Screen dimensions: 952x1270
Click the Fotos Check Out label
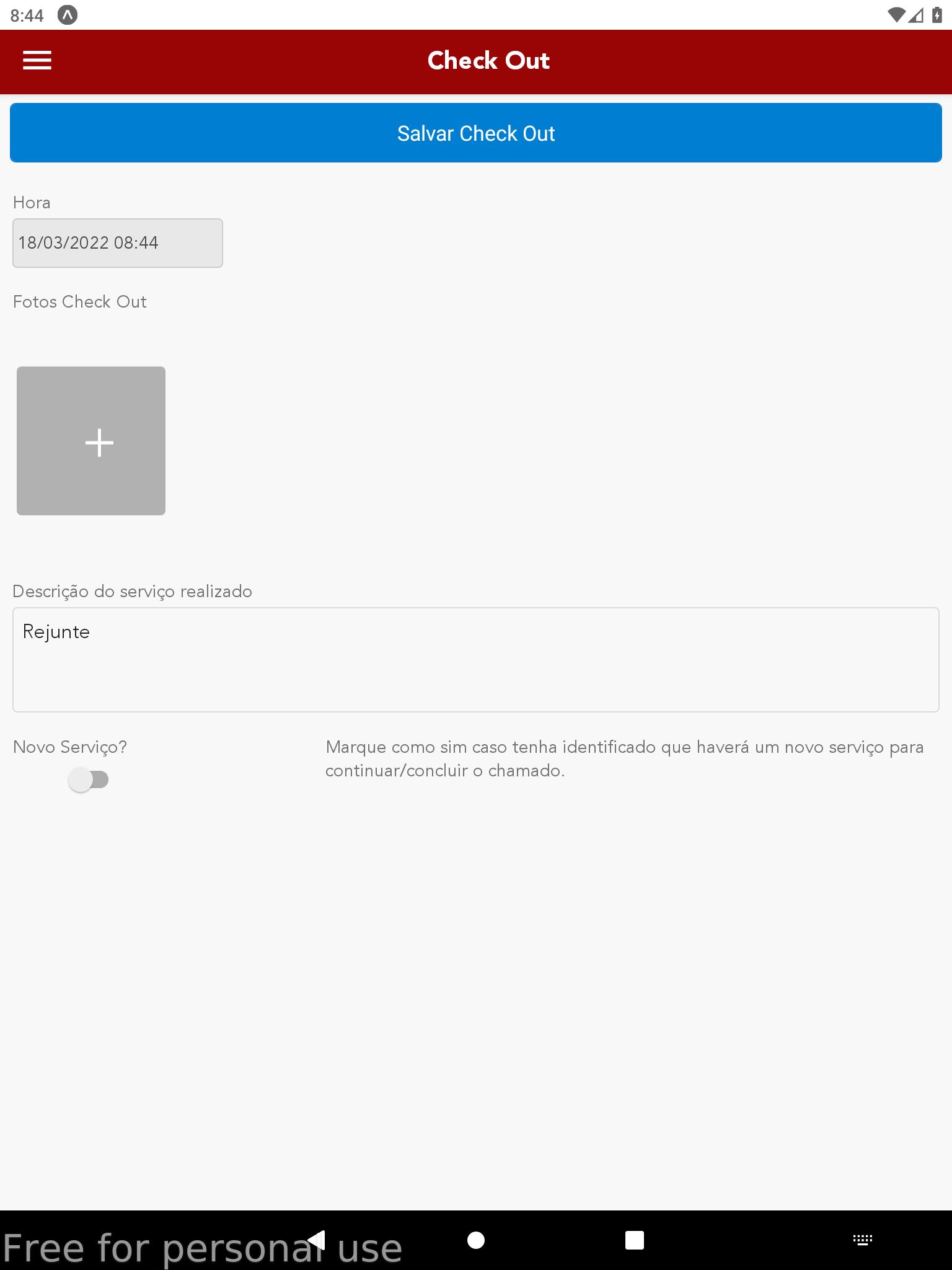[x=80, y=302]
